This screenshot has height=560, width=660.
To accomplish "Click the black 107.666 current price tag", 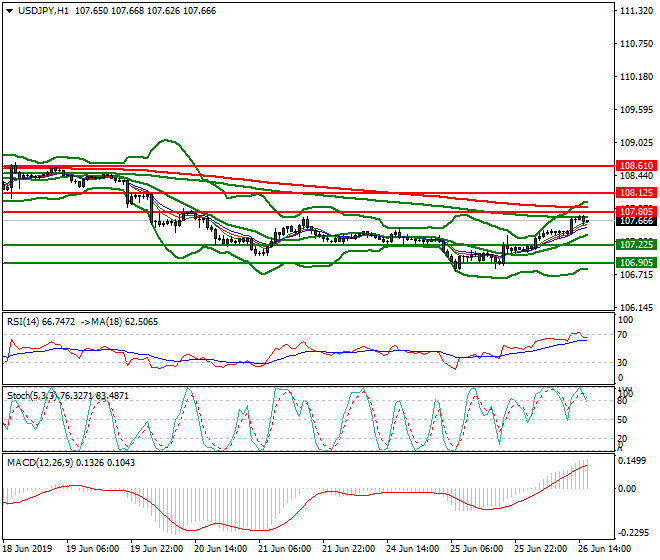I will click(x=636, y=221).
